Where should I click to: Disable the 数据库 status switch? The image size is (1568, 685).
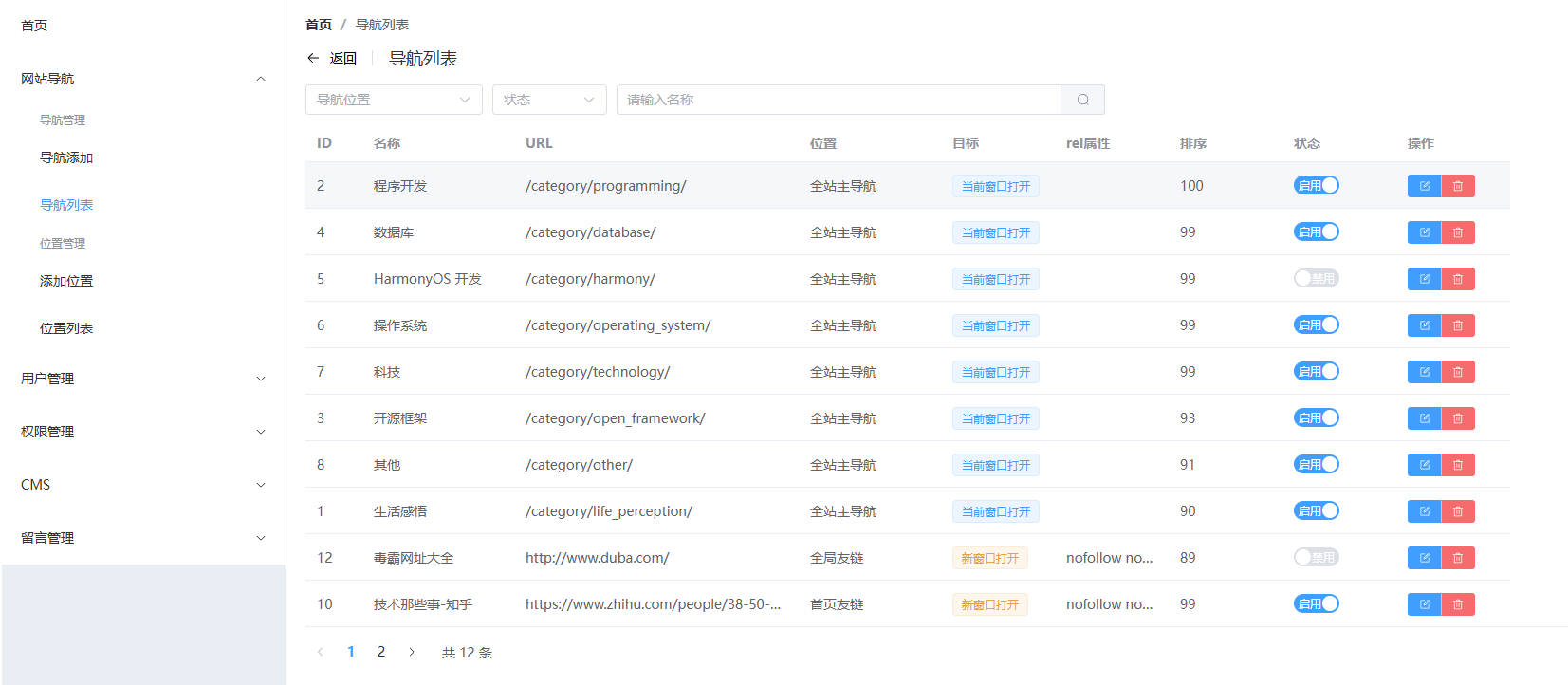[1317, 231]
